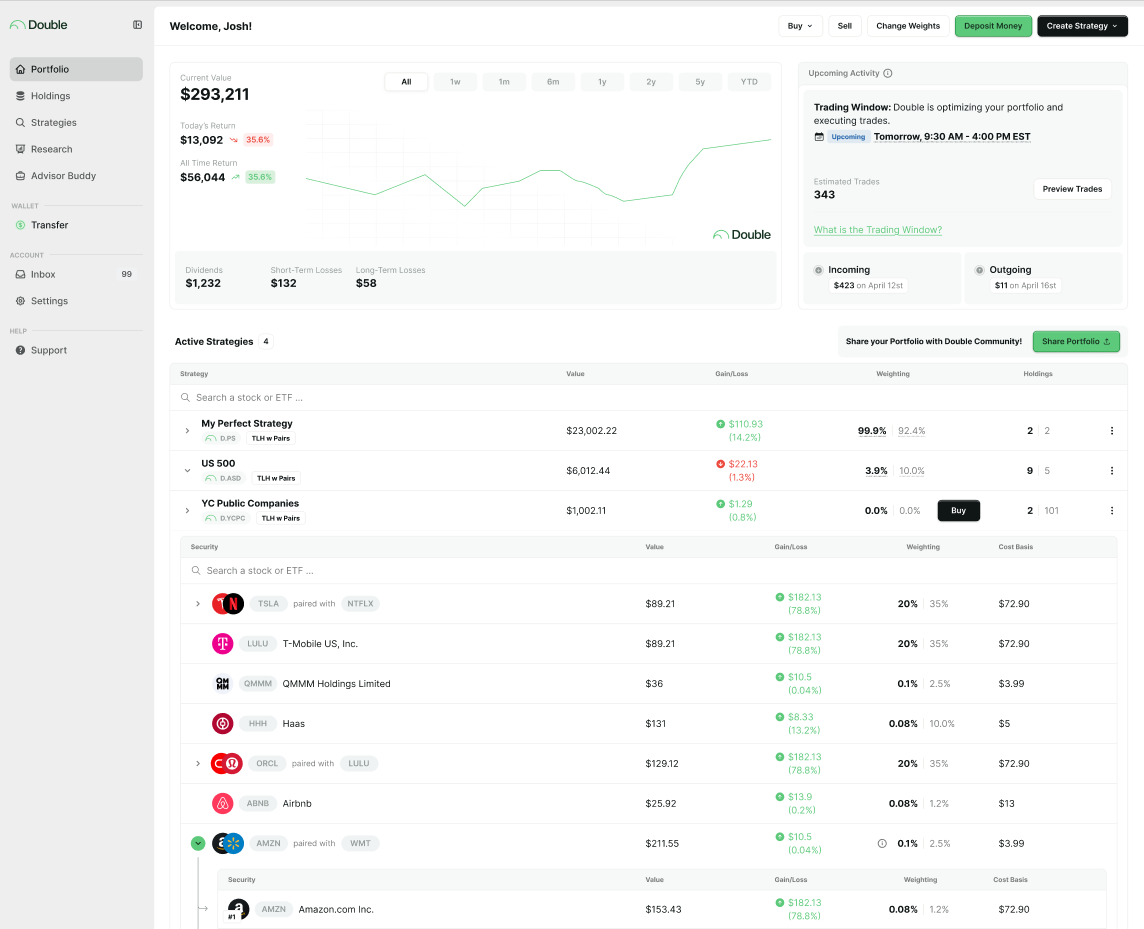1144x929 pixels.
Task: Select the YTD time range
Action: point(749,82)
